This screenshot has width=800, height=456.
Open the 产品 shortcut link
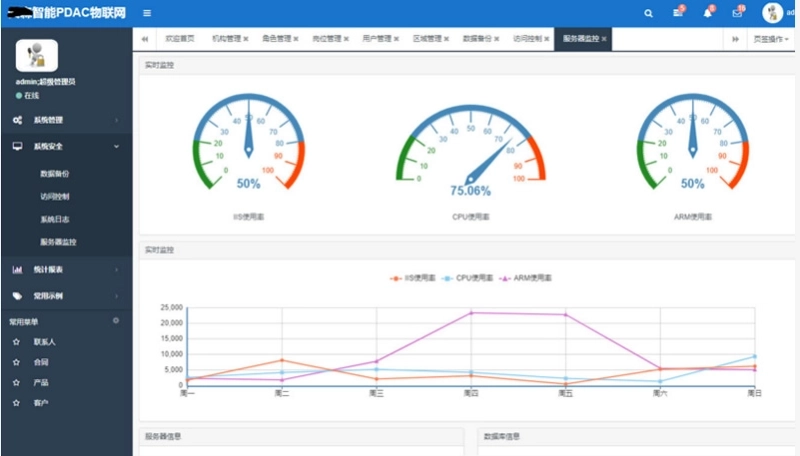click(41, 383)
